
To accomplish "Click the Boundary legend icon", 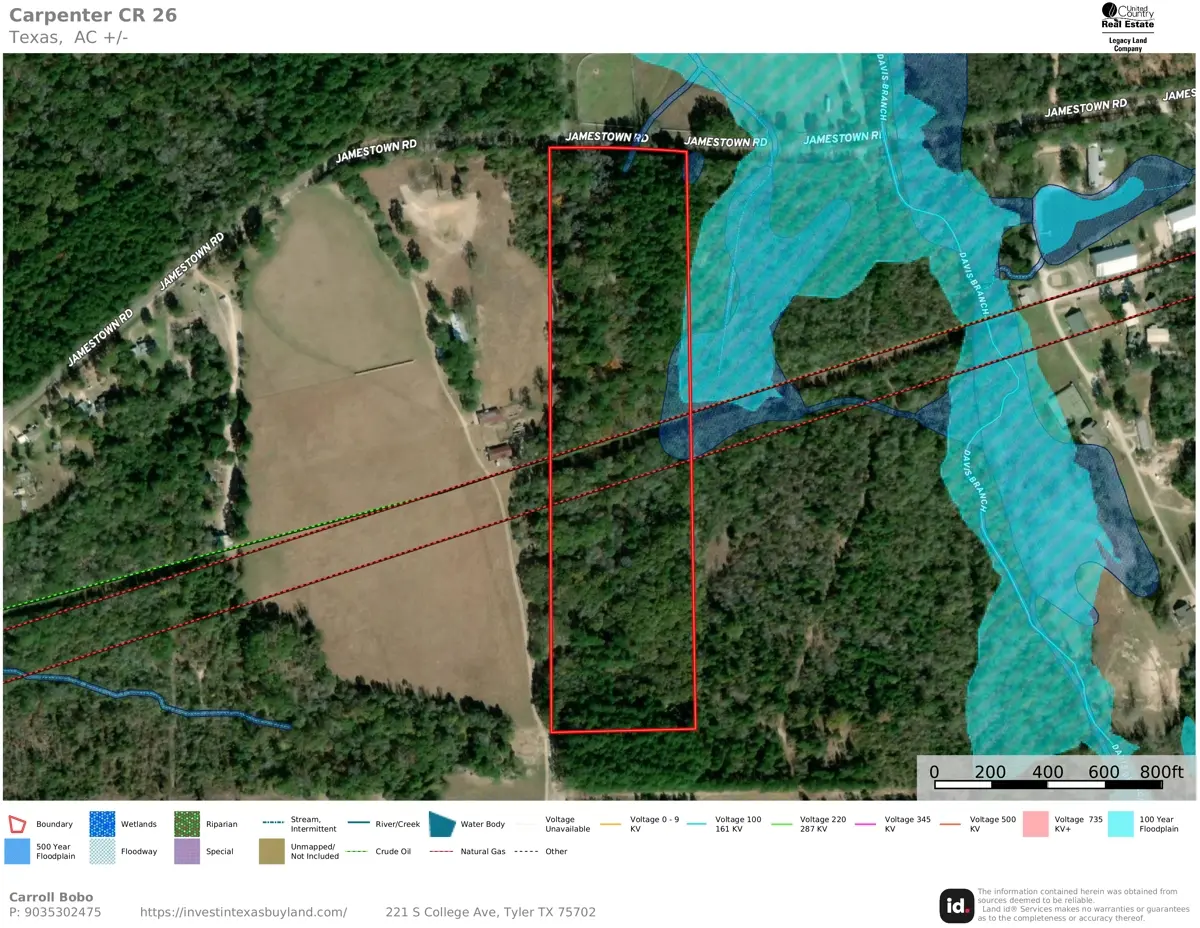I will [18, 824].
